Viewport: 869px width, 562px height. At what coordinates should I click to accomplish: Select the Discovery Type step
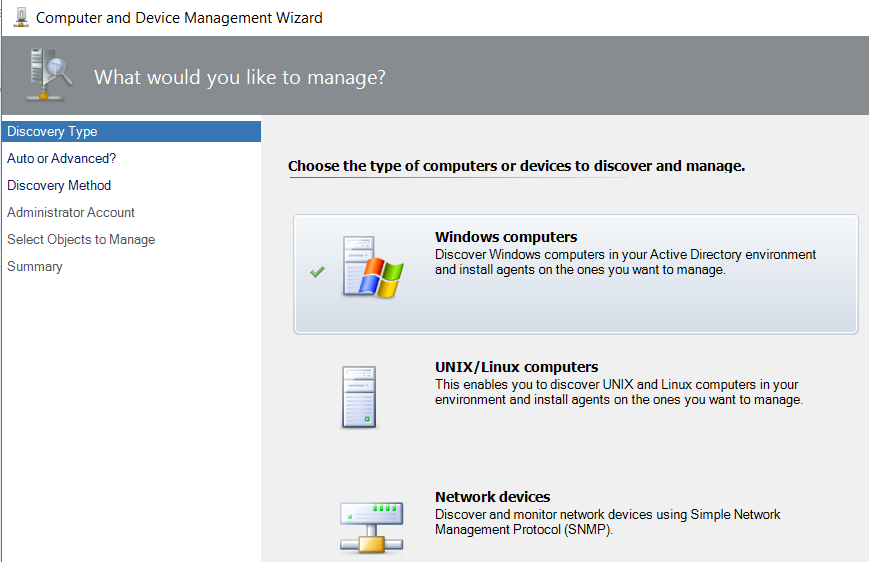click(131, 131)
